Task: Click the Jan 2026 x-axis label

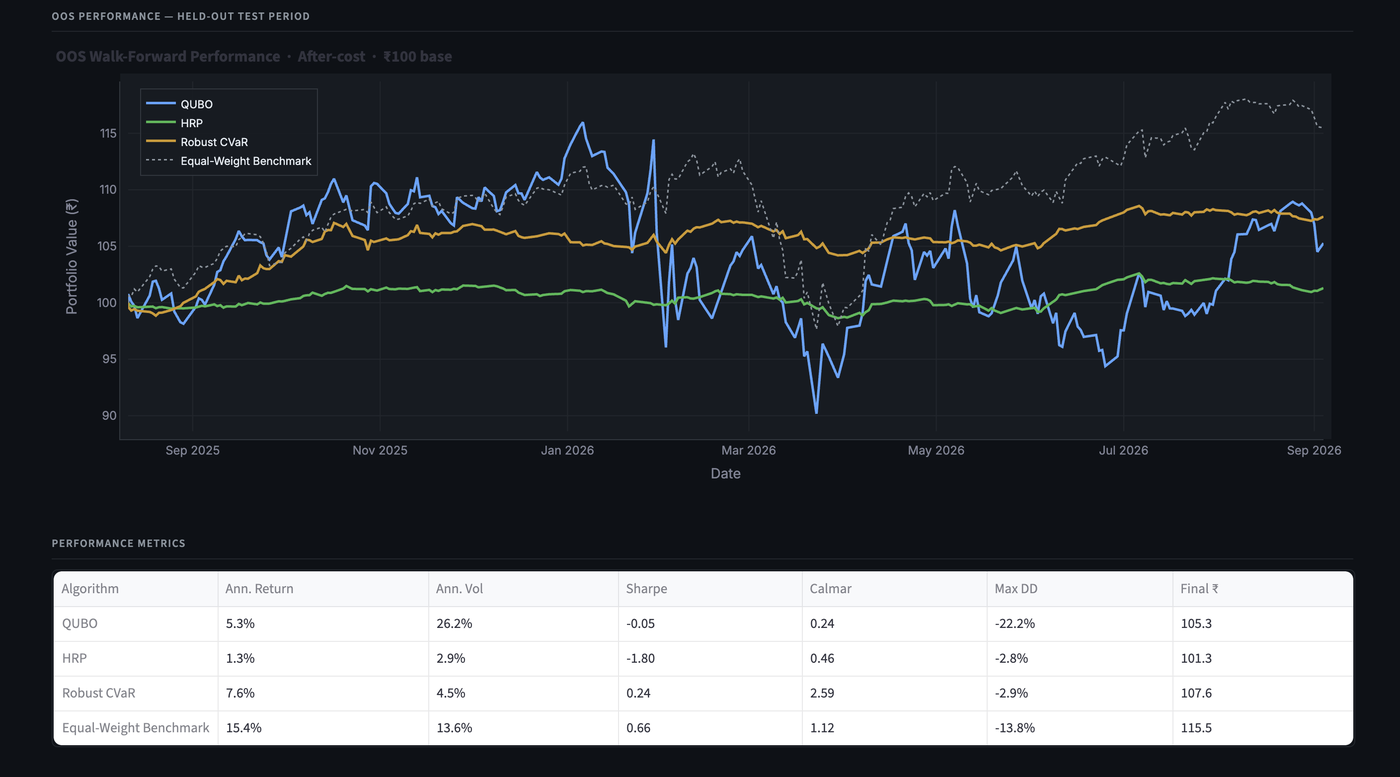Action: pos(567,450)
